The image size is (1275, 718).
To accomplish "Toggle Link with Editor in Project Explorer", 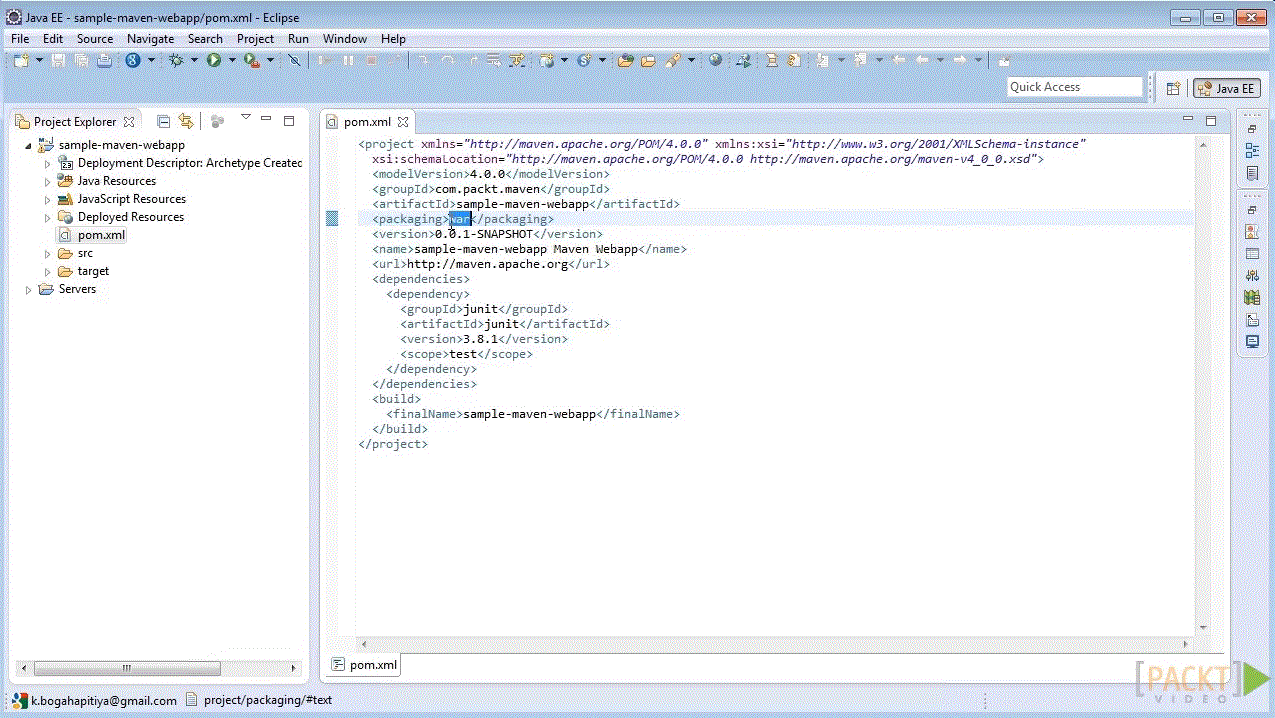I will click(x=185, y=121).
